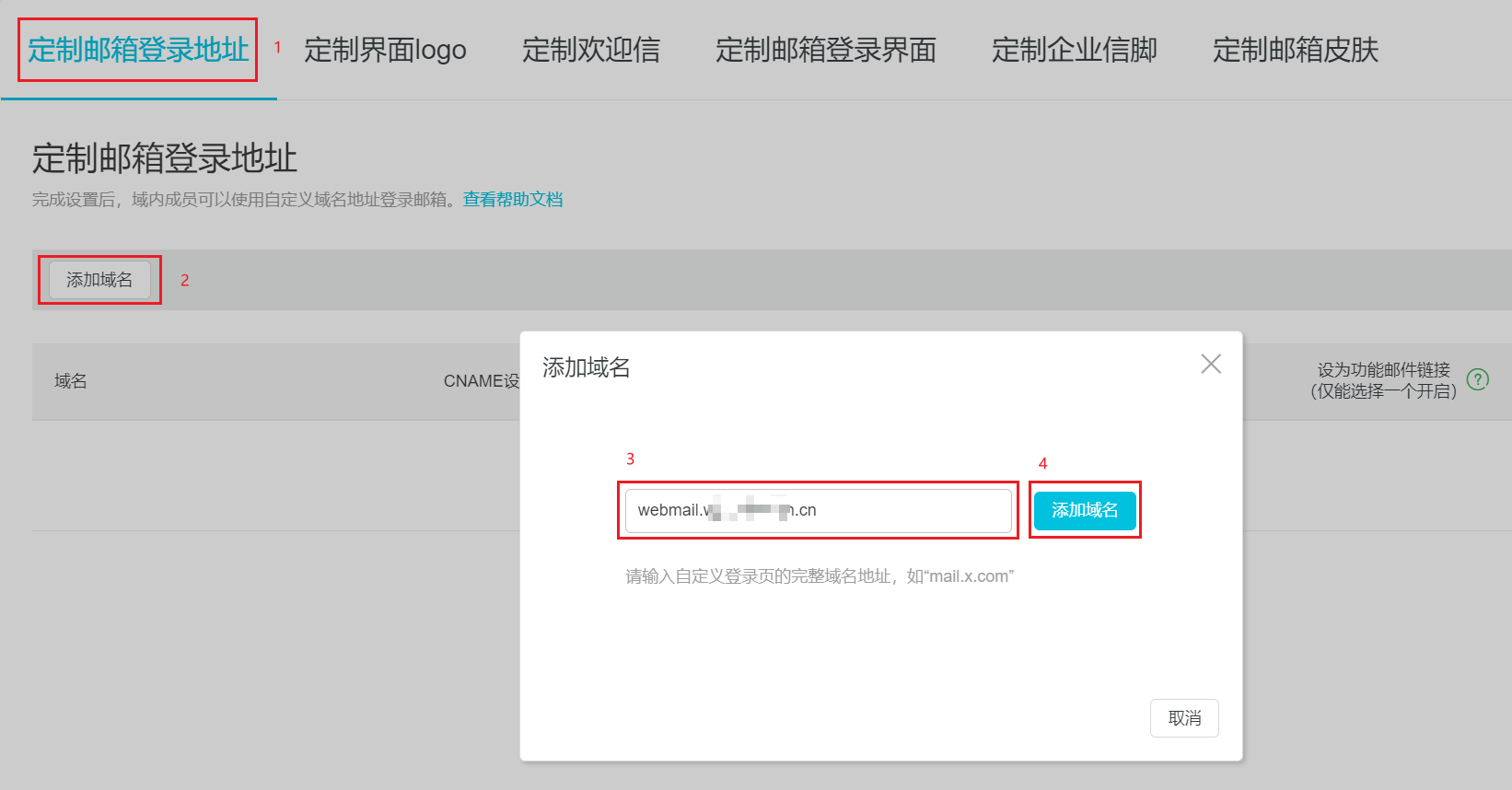Confirm with the blue 添加域名 button
Screen dimensions: 1512x790
1084,510
